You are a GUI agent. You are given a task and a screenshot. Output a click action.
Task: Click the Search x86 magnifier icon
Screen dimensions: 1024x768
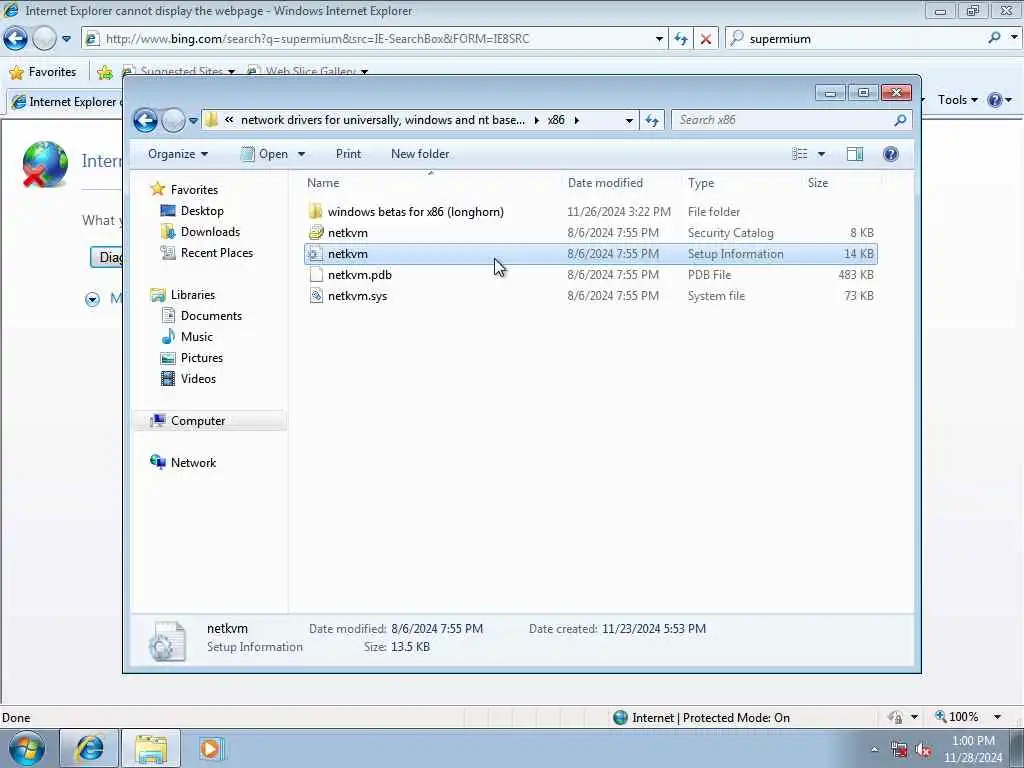(x=901, y=120)
